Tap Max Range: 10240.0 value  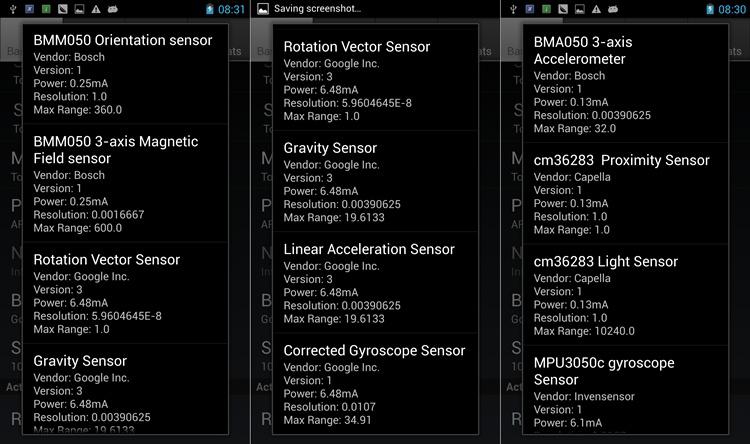pos(584,331)
